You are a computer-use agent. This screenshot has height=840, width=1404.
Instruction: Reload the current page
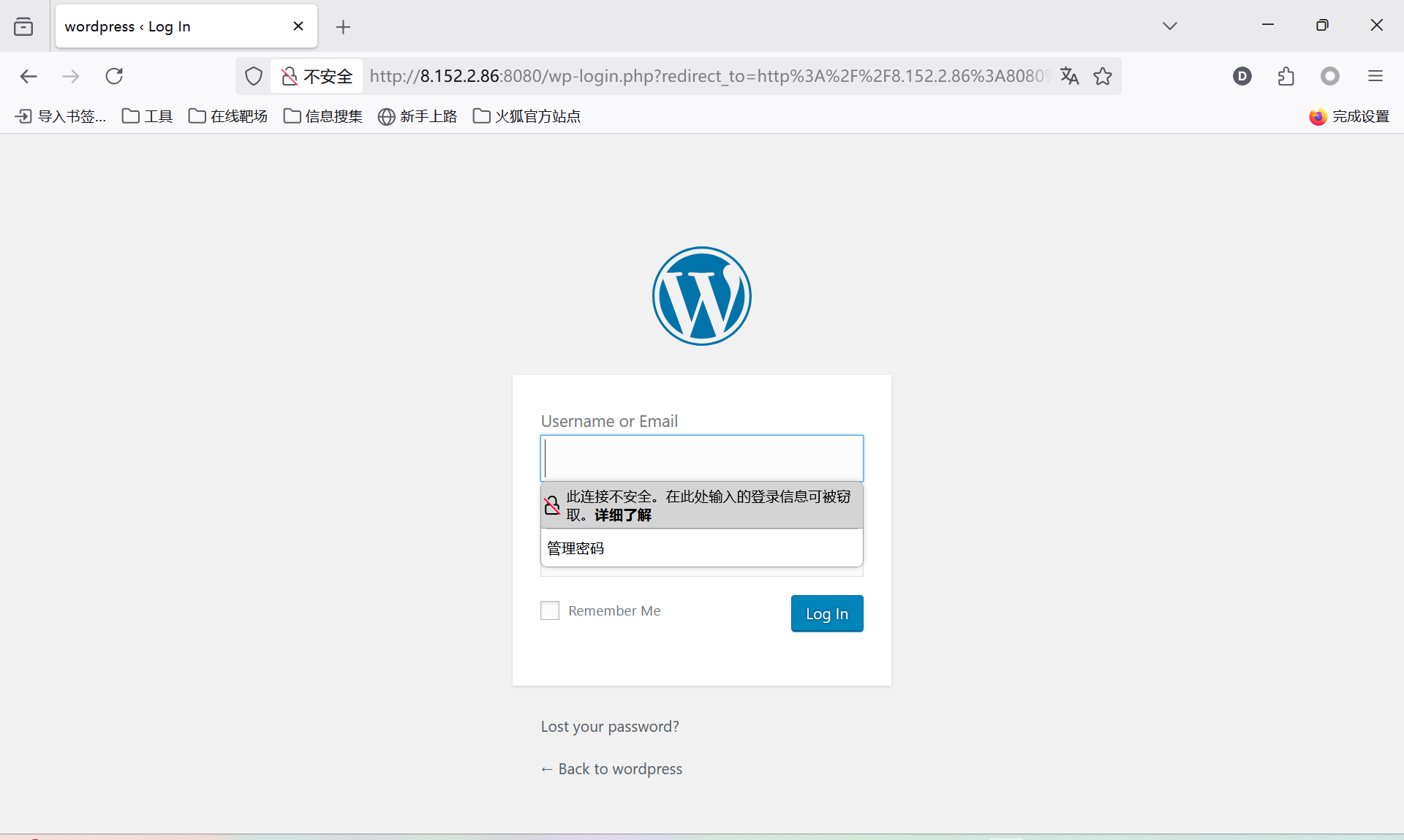(x=114, y=76)
